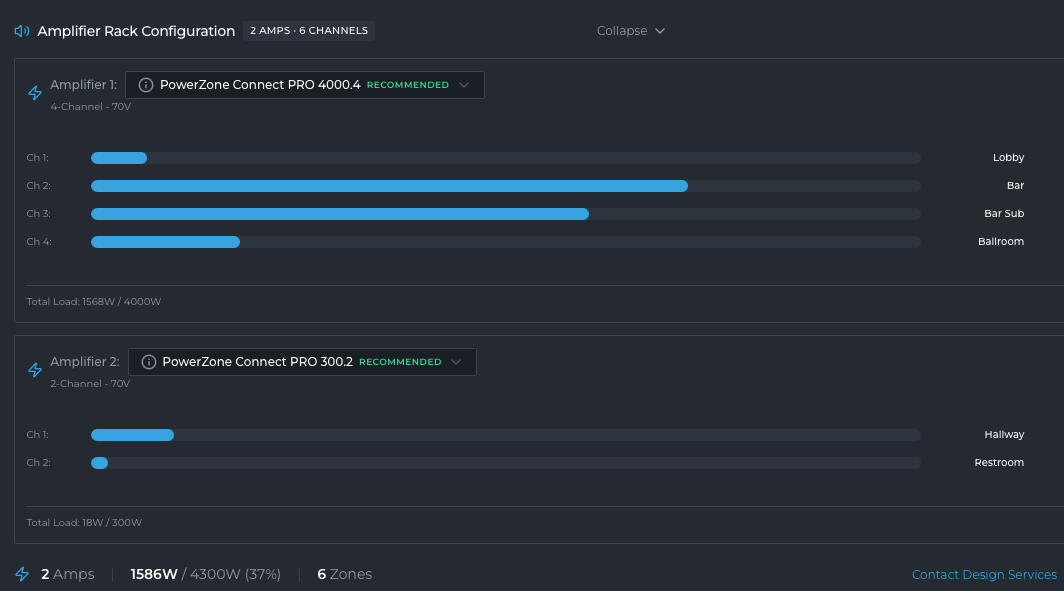Click the lightning bolt icon for Amplifier 1
The width and height of the screenshot is (1064, 591).
tap(35, 93)
